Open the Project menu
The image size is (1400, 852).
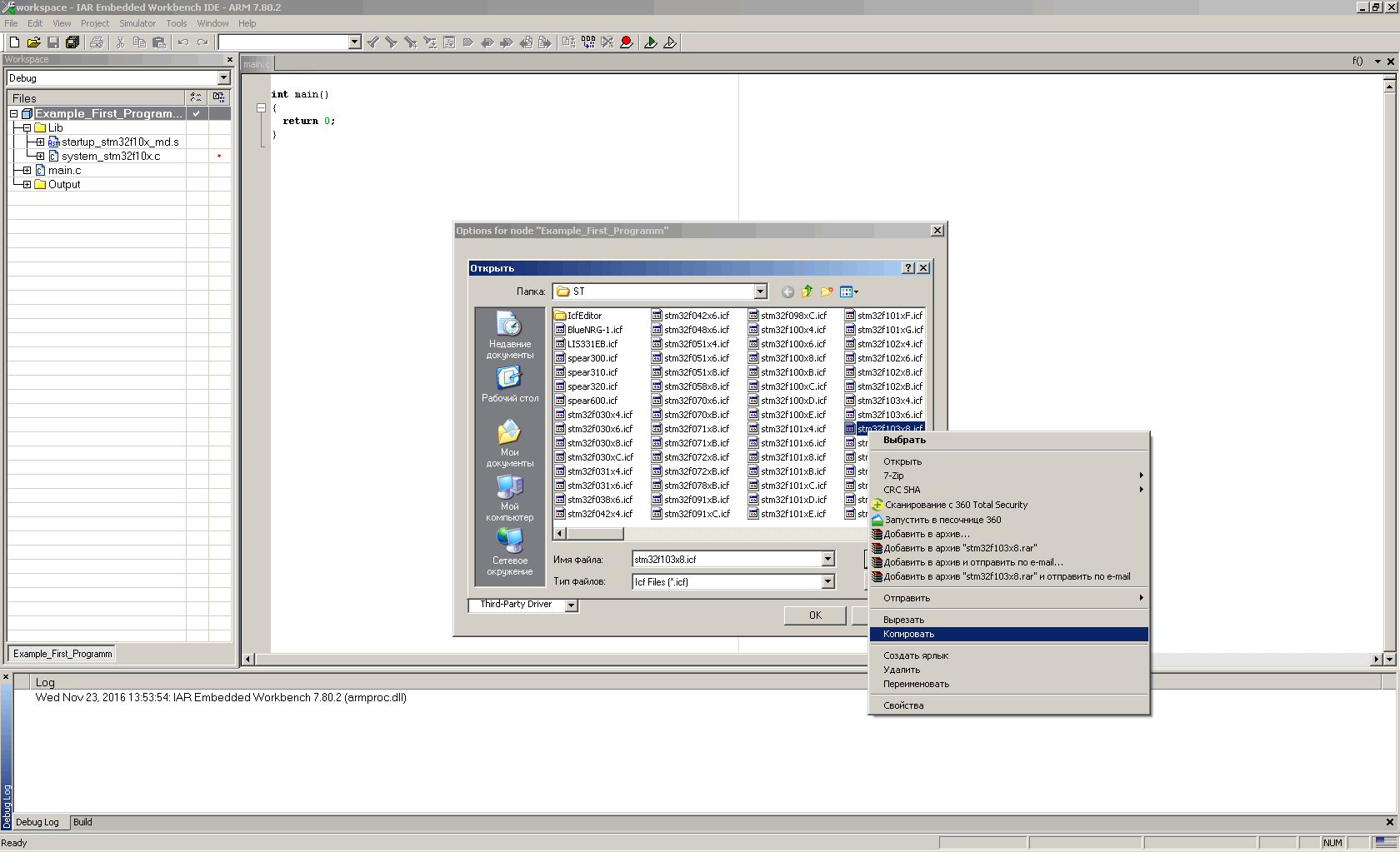point(94,23)
